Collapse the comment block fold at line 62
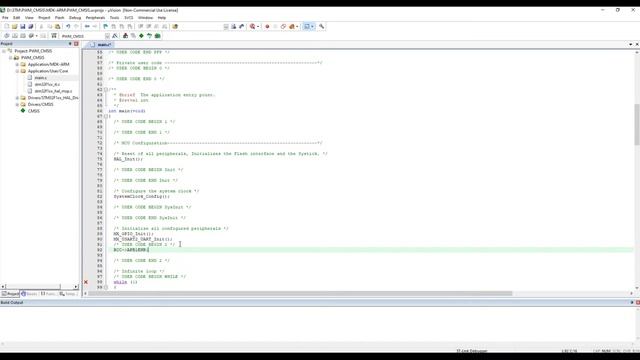This screenshot has width=640, height=360. click(106, 89)
